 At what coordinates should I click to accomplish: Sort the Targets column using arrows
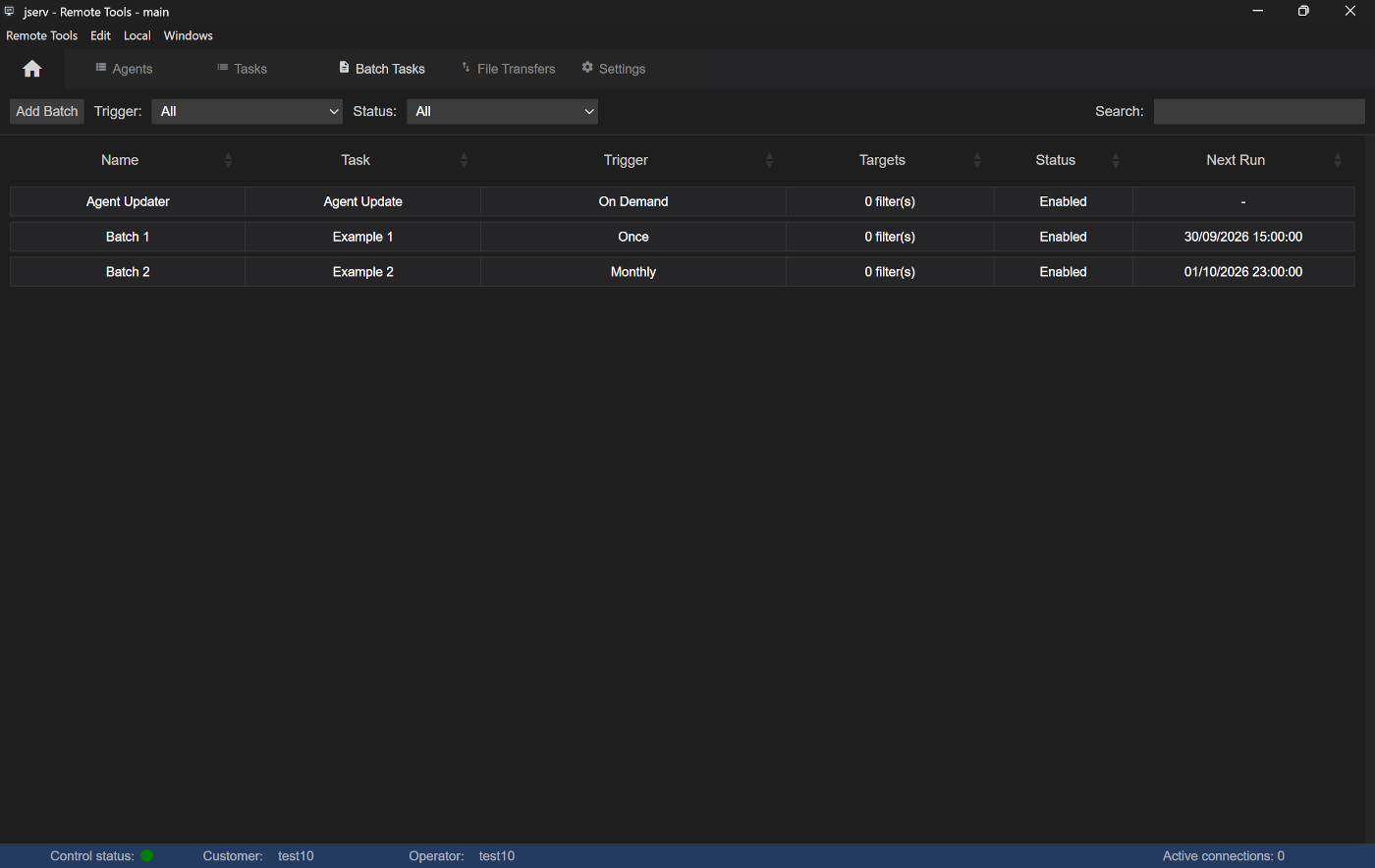point(977,160)
